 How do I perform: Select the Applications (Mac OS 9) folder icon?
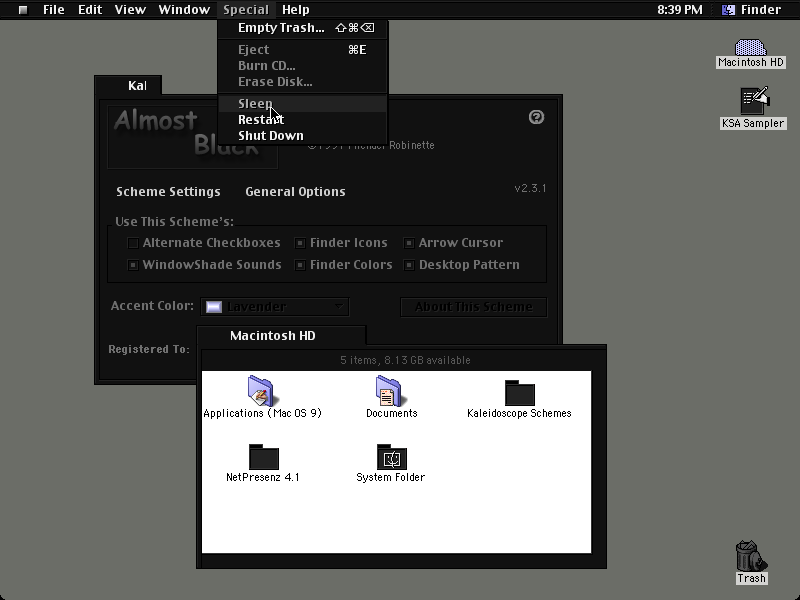point(261,391)
